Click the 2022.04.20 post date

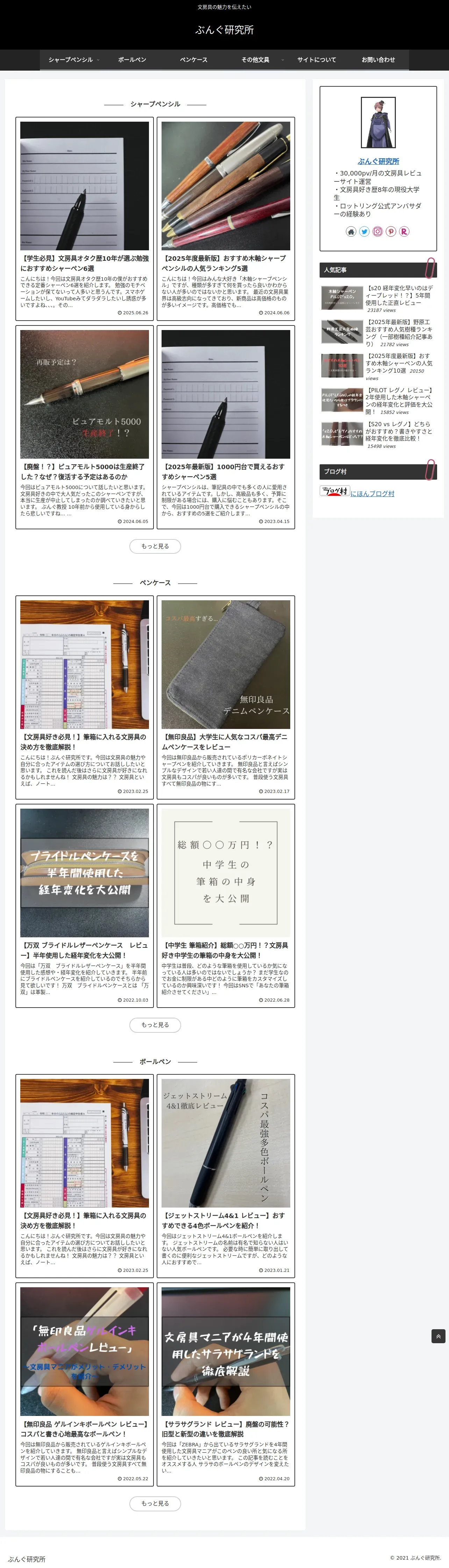click(x=274, y=1478)
